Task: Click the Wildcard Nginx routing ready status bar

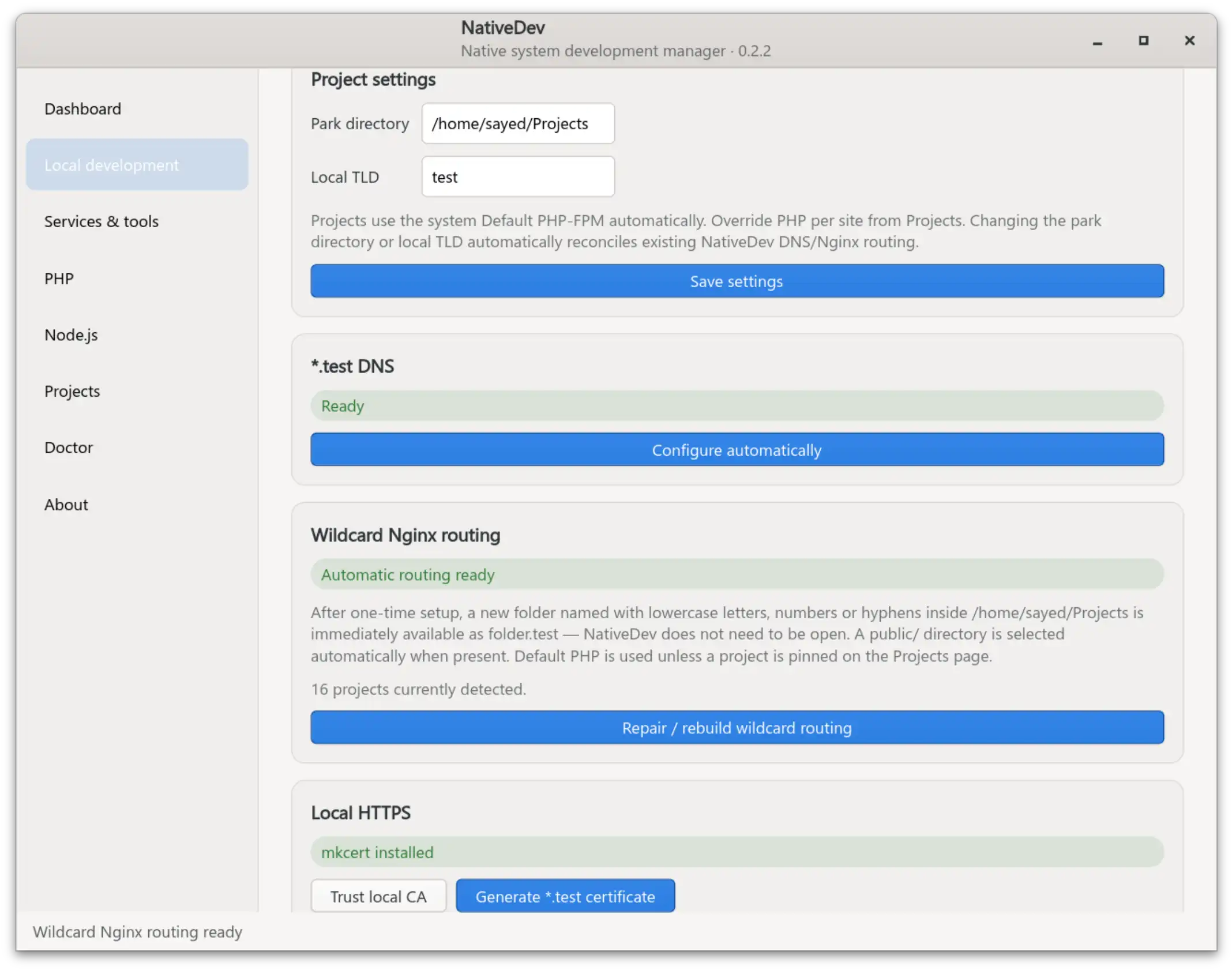Action: [x=137, y=931]
